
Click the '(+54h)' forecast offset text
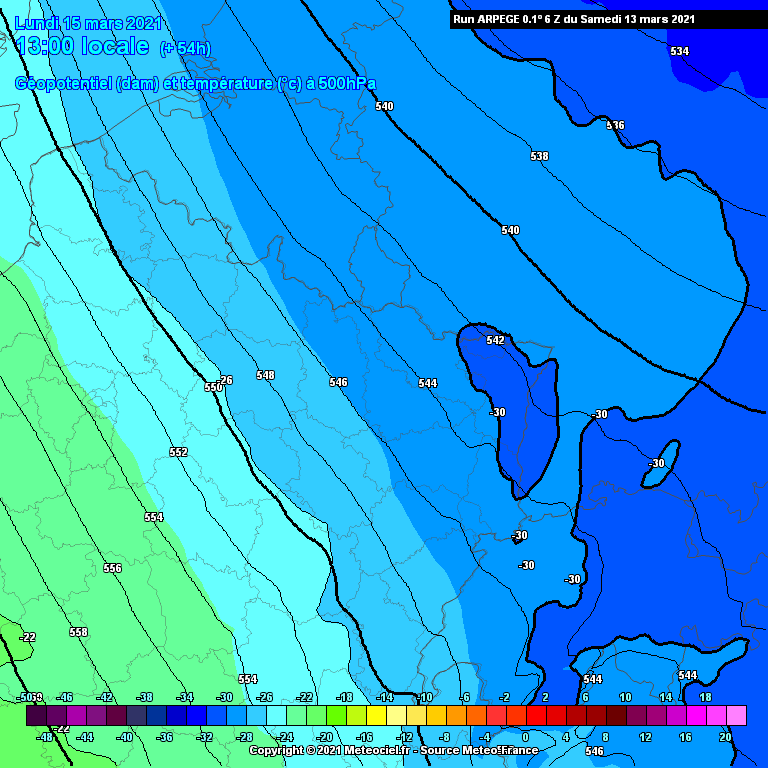(185, 48)
